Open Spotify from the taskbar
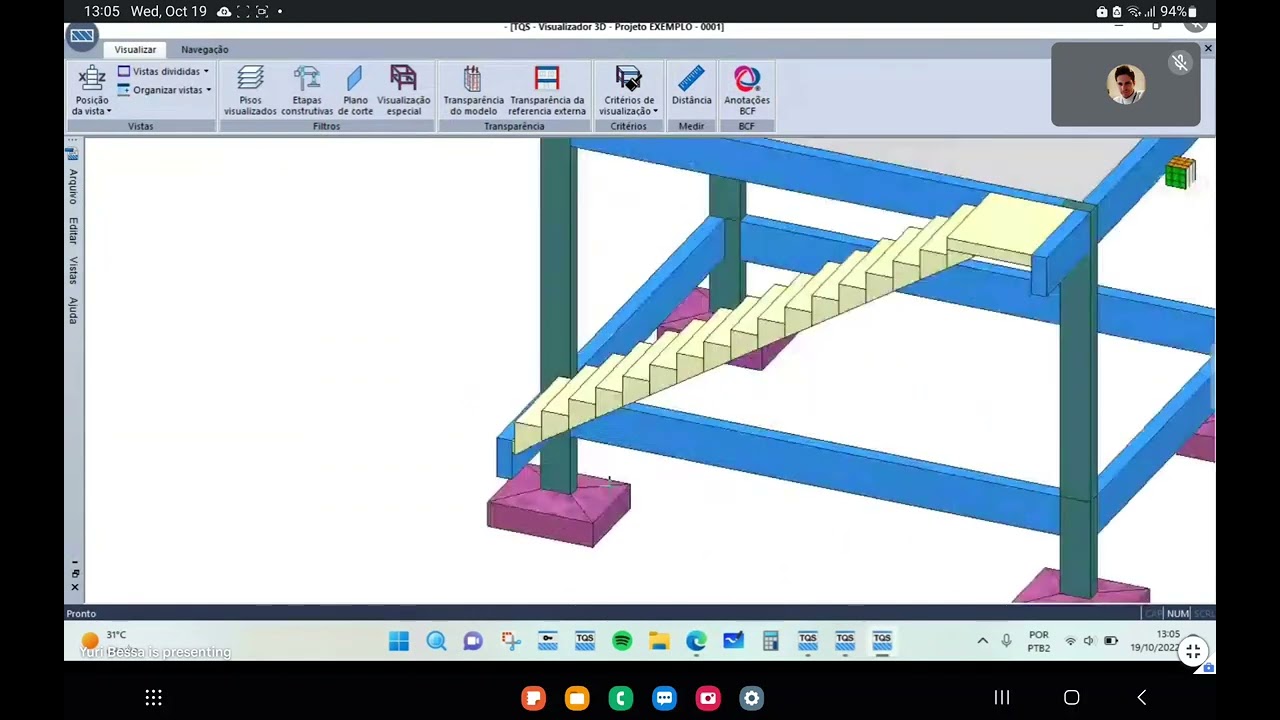The width and height of the screenshot is (1280, 720). tap(622, 641)
